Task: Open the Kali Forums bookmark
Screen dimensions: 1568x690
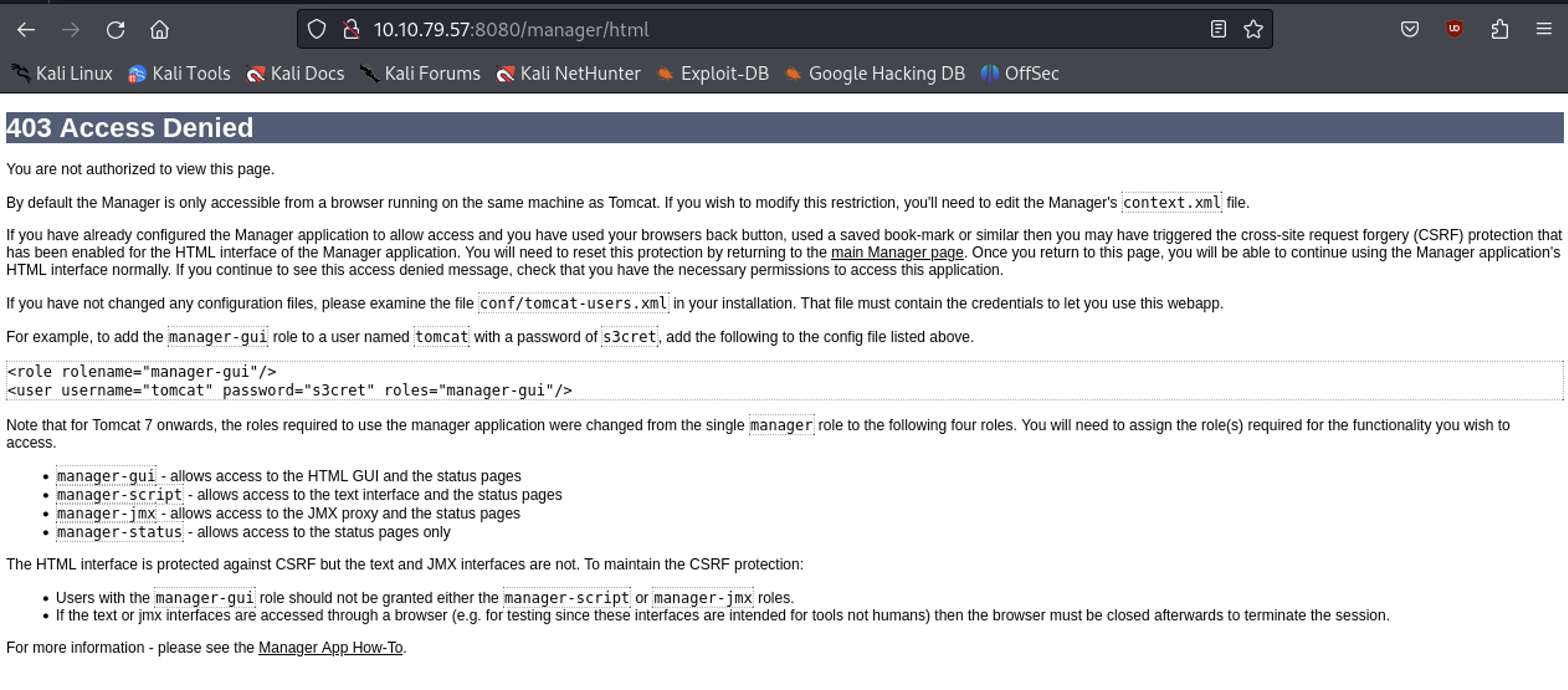Action: (x=420, y=73)
